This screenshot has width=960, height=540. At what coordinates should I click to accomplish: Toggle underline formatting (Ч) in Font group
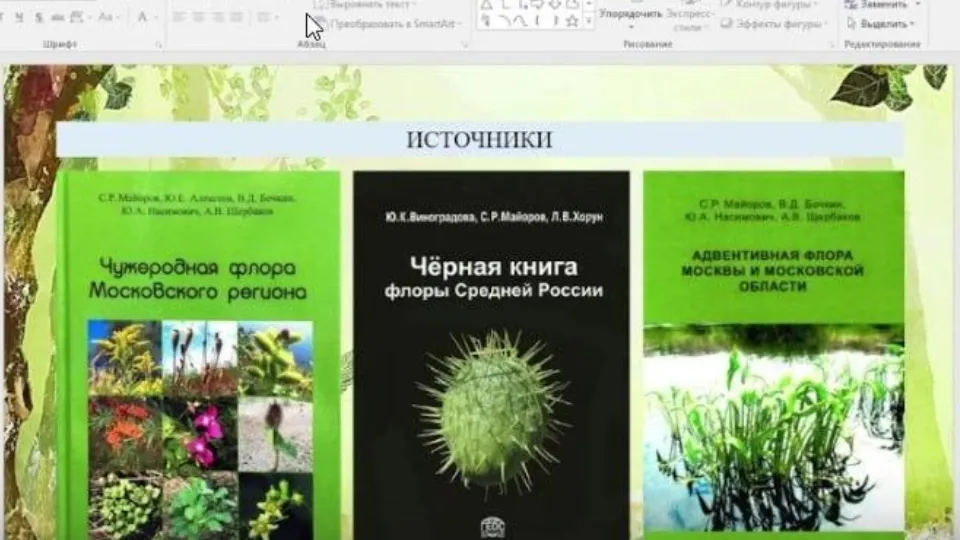click(20, 17)
